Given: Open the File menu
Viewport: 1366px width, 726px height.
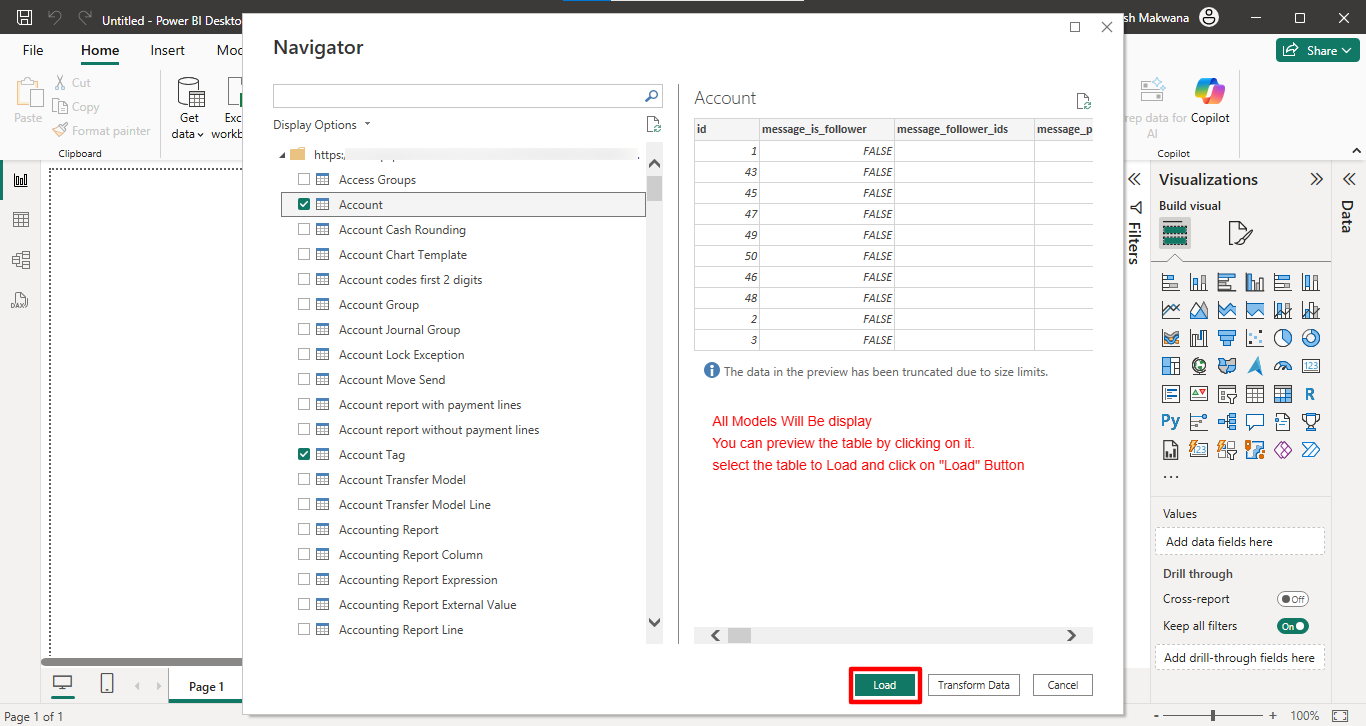Looking at the screenshot, I should pyautogui.click(x=33, y=50).
